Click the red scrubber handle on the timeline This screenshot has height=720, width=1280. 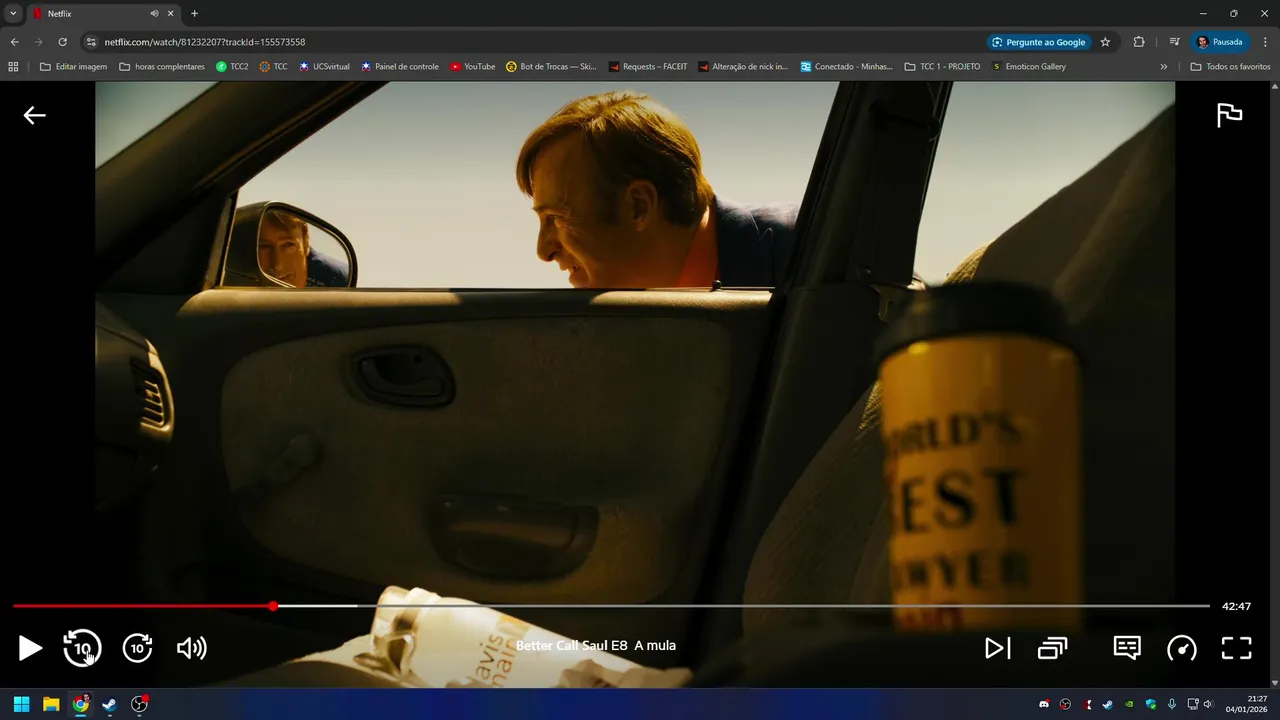tap(273, 606)
